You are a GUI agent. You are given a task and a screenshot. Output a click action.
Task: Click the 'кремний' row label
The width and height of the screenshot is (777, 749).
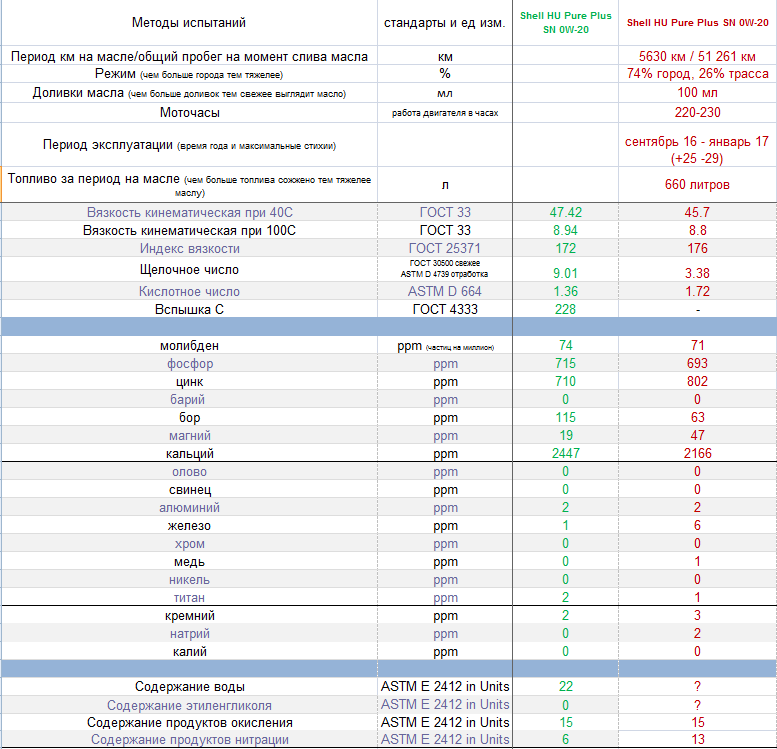coord(190,616)
